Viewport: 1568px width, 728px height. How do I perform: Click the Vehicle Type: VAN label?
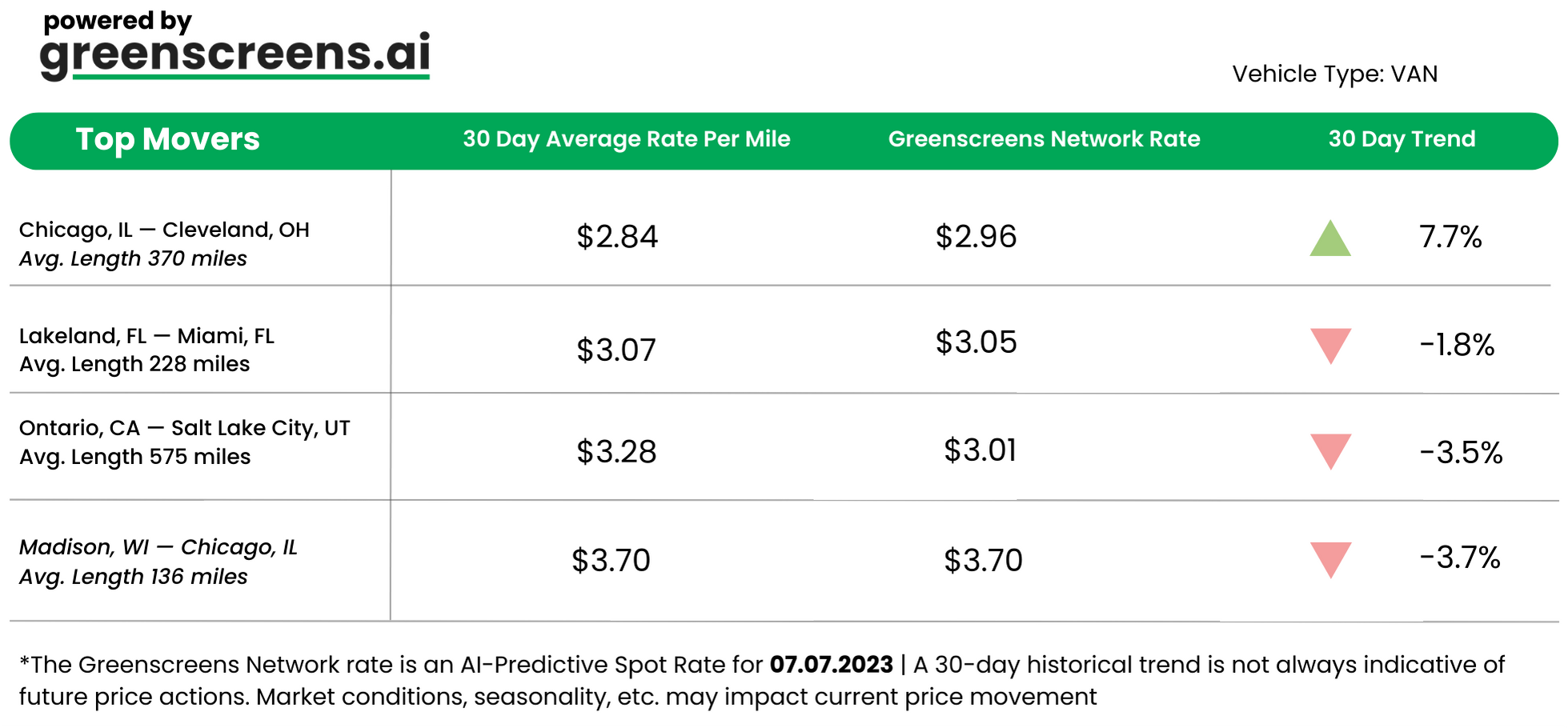(x=1334, y=74)
